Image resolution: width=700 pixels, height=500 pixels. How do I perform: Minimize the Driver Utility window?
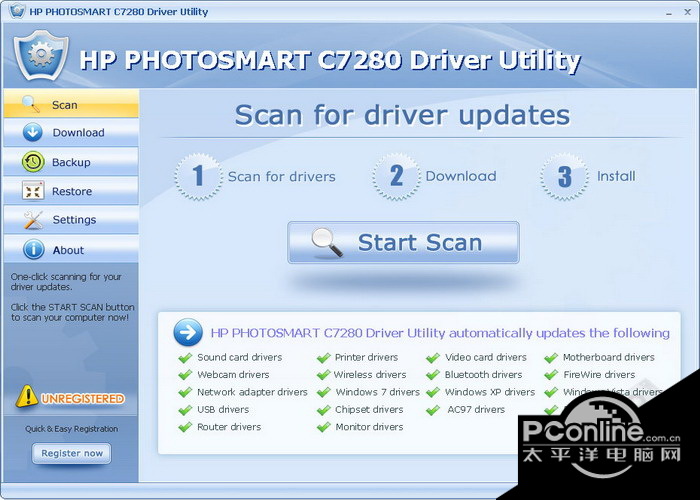(x=669, y=13)
